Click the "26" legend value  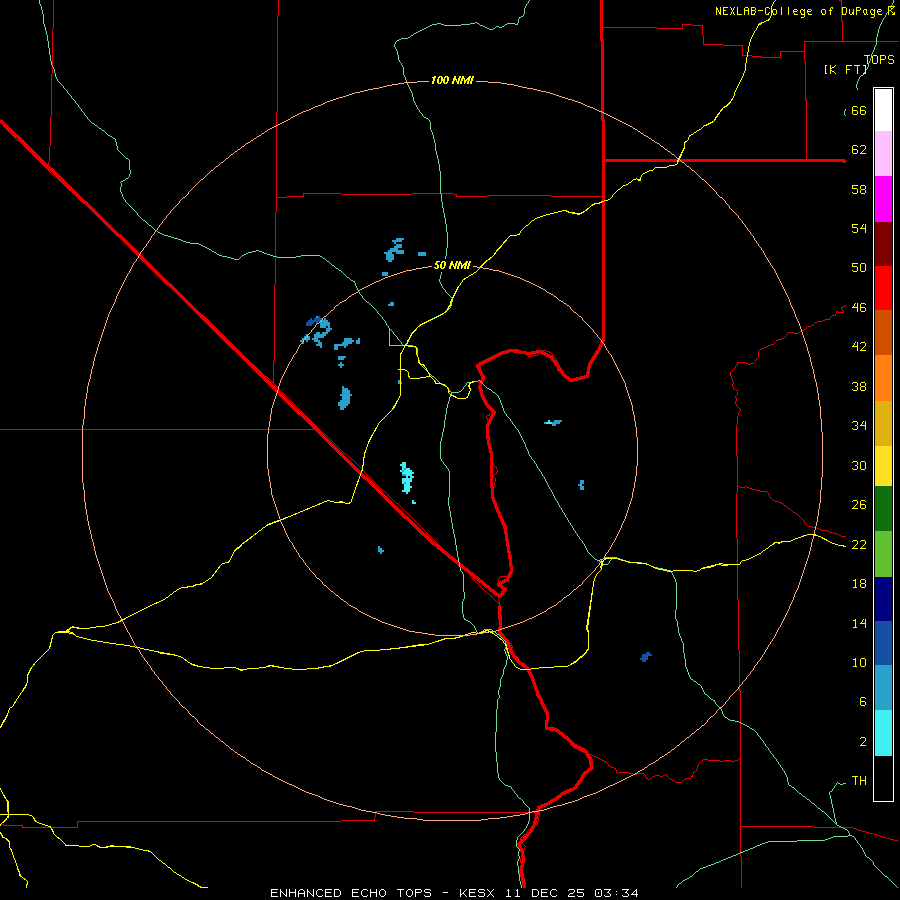859,505
